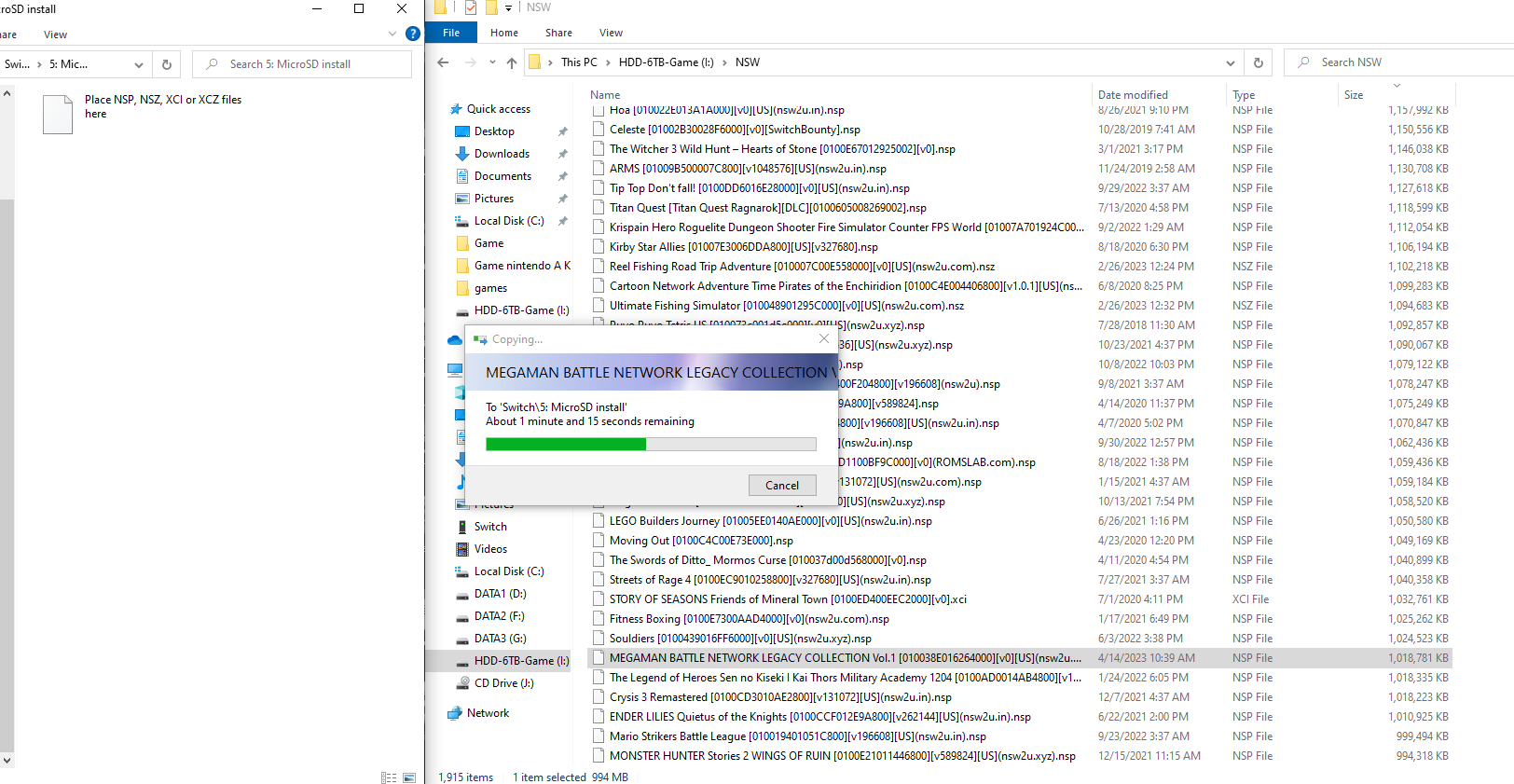Image resolution: width=1514 pixels, height=784 pixels.
Task: Go up one folder level arrow
Action: click(x=512, y=62)
